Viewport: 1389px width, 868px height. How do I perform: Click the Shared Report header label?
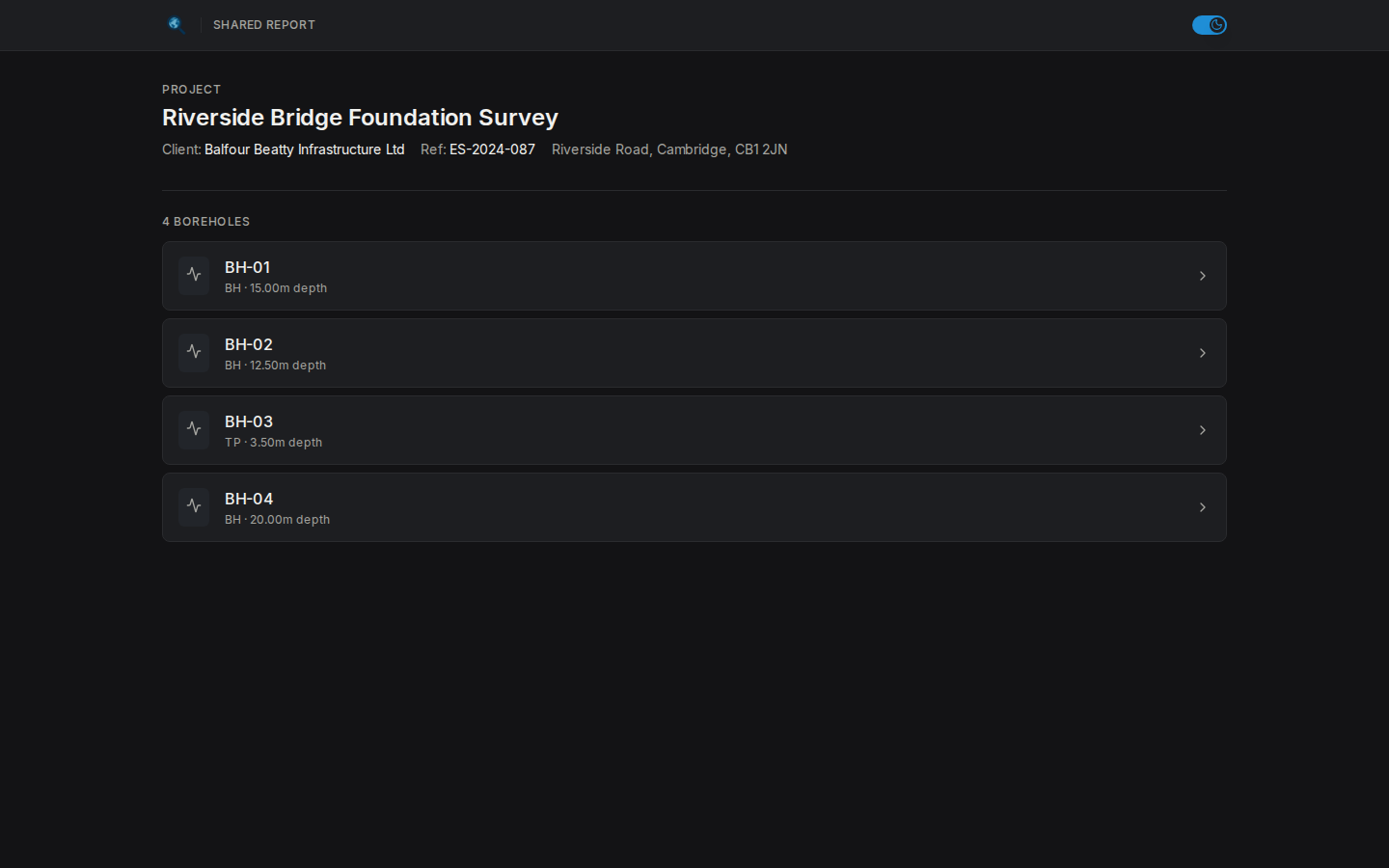click(264, 25)
